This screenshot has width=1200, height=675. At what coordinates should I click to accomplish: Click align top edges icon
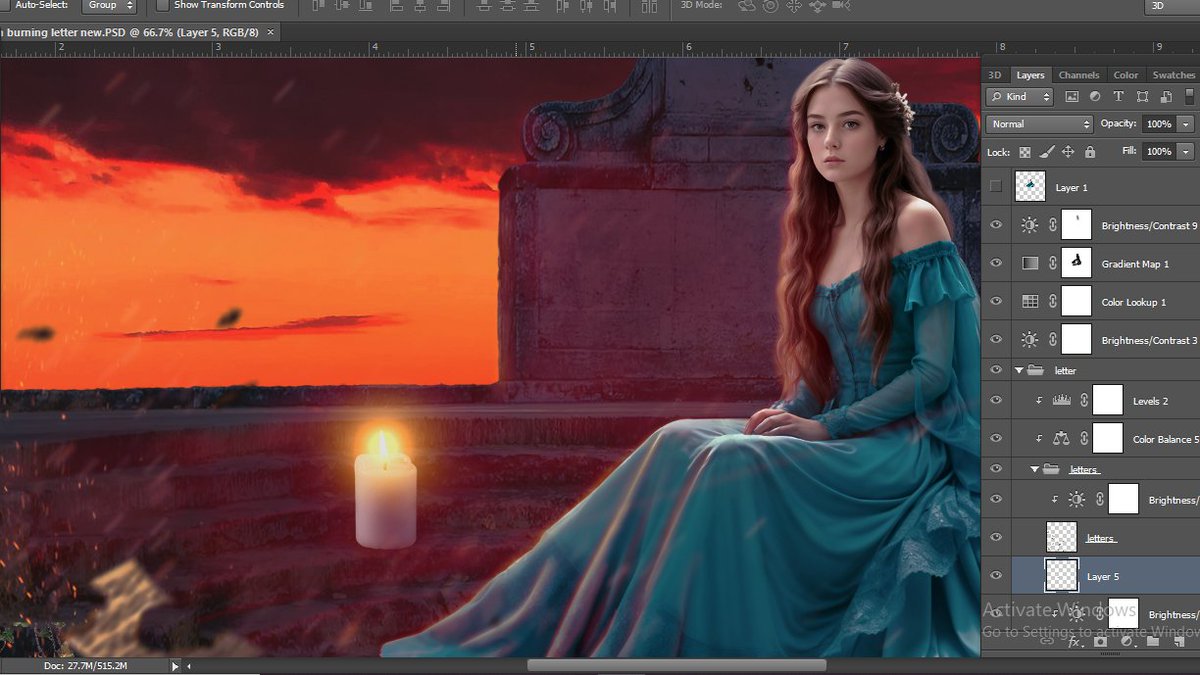(x=319, y=6)
